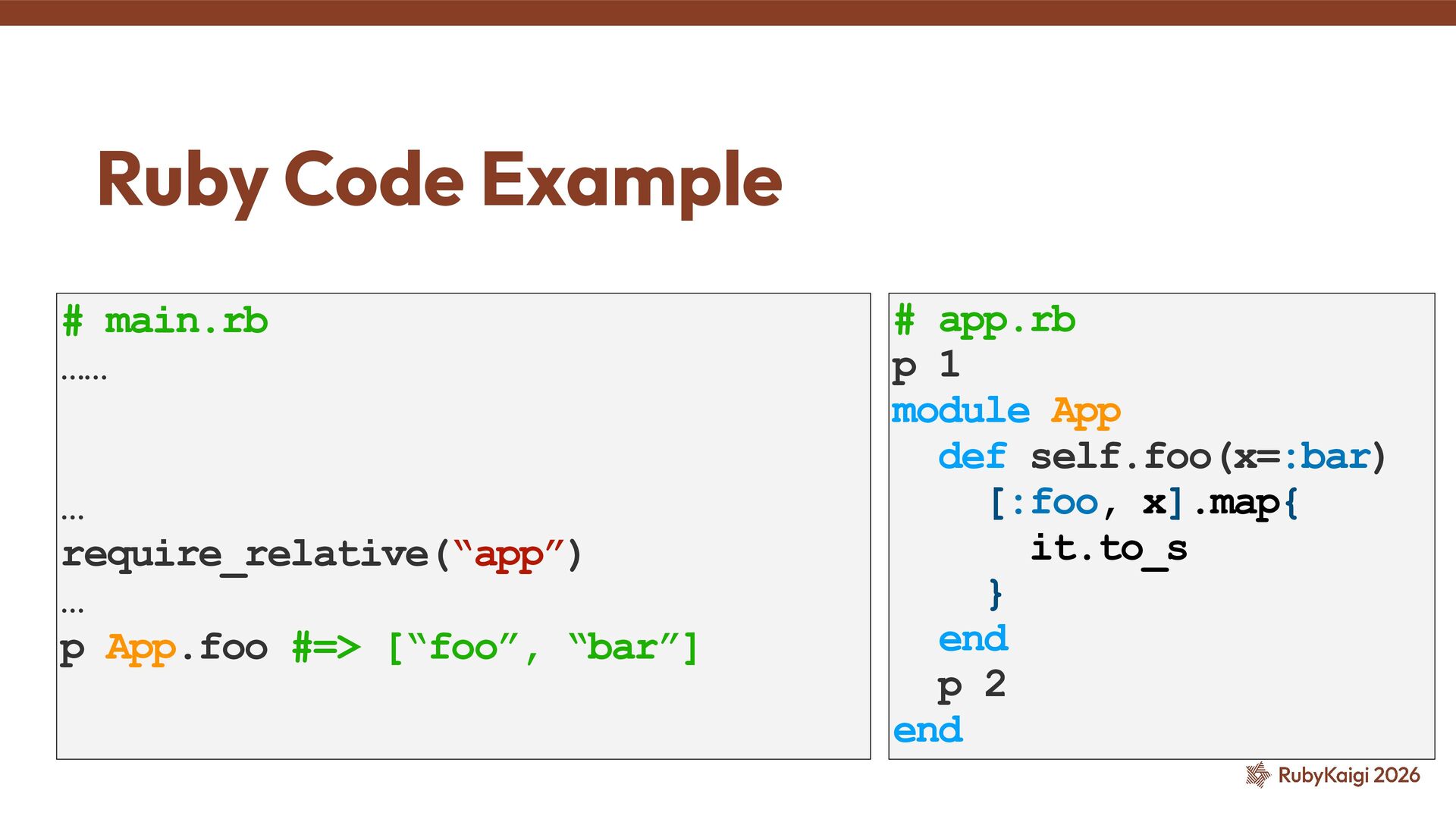Screen dimensions: 1456x819
Task: Click the Ruby Code Example title
Action: click(439, 180)
